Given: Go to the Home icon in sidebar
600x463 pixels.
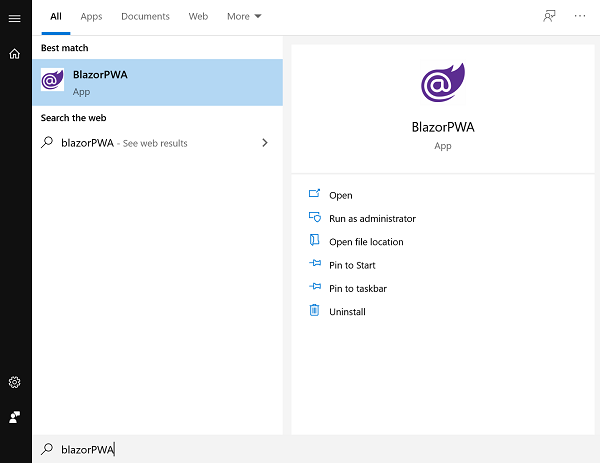Looking at the screenshot, I should [15, 54].
